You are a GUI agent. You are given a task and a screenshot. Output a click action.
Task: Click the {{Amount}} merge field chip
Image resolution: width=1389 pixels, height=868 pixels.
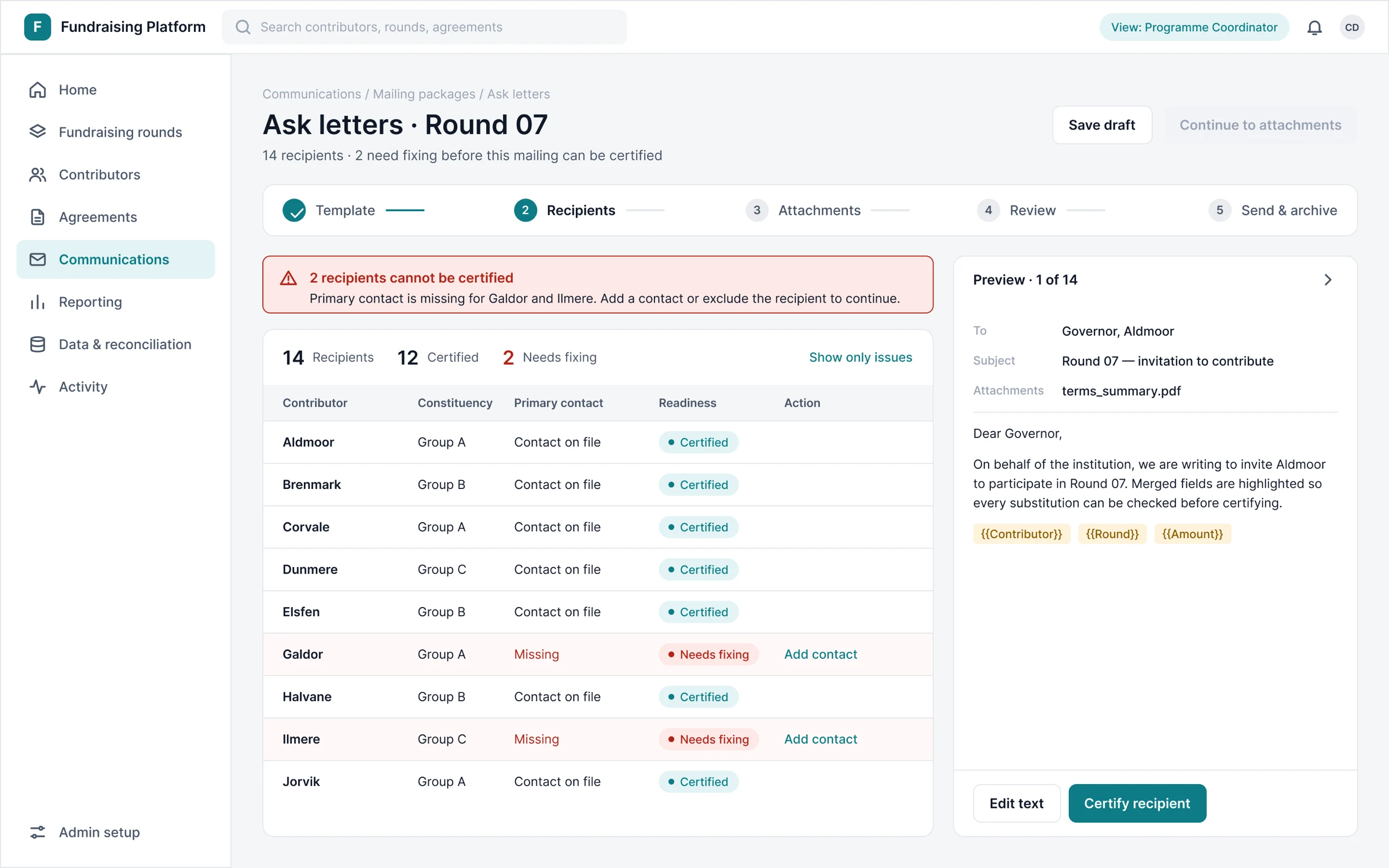click(1192, 534)
